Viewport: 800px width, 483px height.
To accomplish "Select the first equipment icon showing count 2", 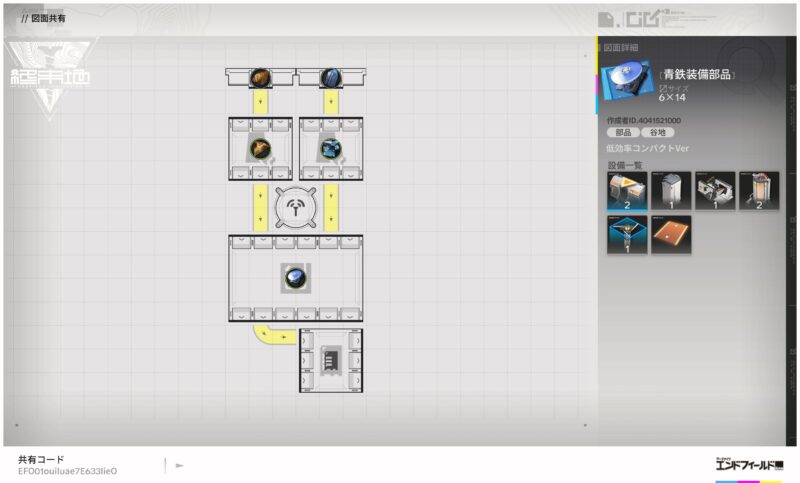I will tap(626, 190).
